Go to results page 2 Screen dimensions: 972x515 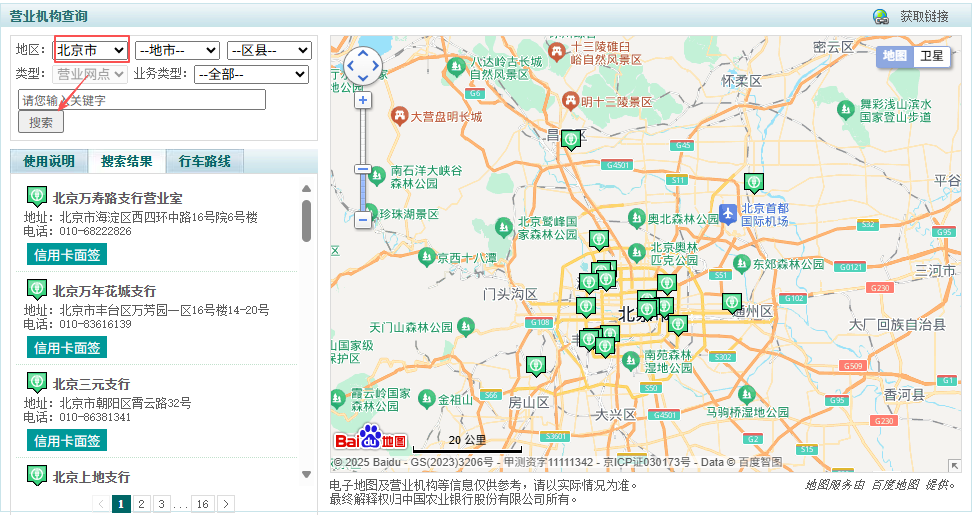point(141,504)
